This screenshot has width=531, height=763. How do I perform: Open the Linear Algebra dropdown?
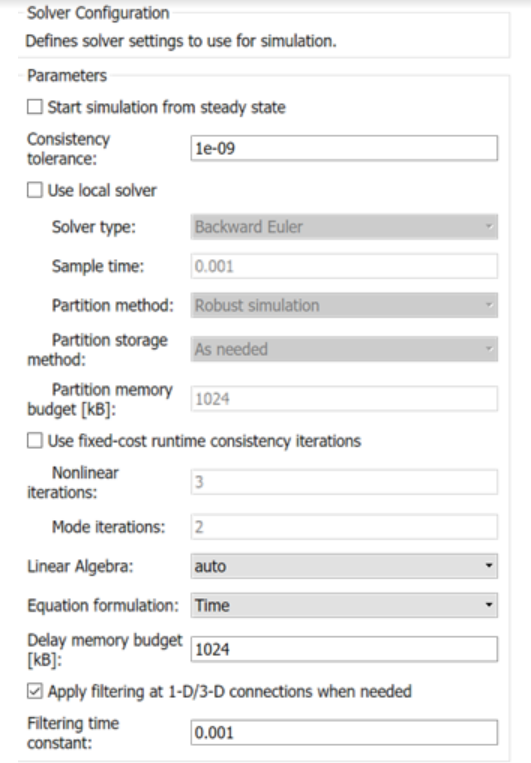tap(344, 566)
